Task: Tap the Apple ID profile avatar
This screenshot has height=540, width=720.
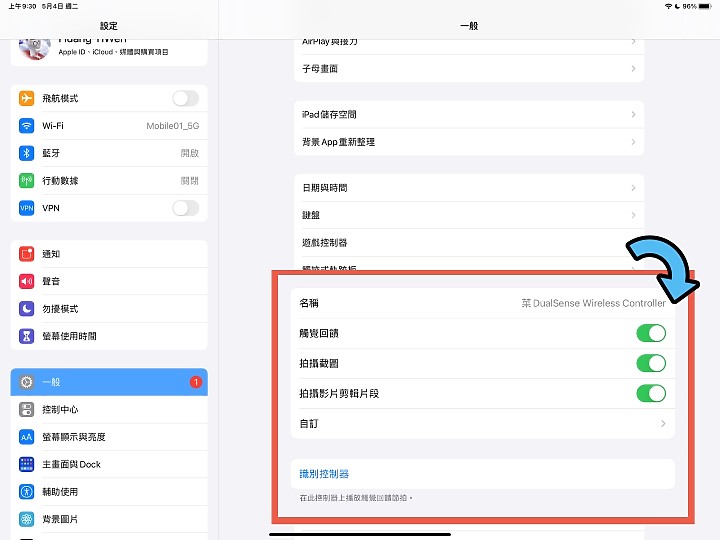Action: point(34,49)
